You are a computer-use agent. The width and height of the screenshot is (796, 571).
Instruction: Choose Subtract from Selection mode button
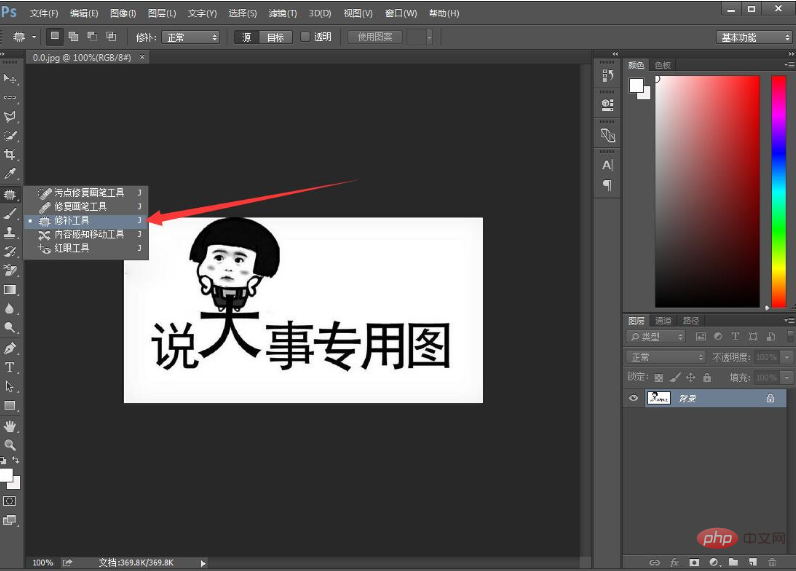[x=92, y=36]
